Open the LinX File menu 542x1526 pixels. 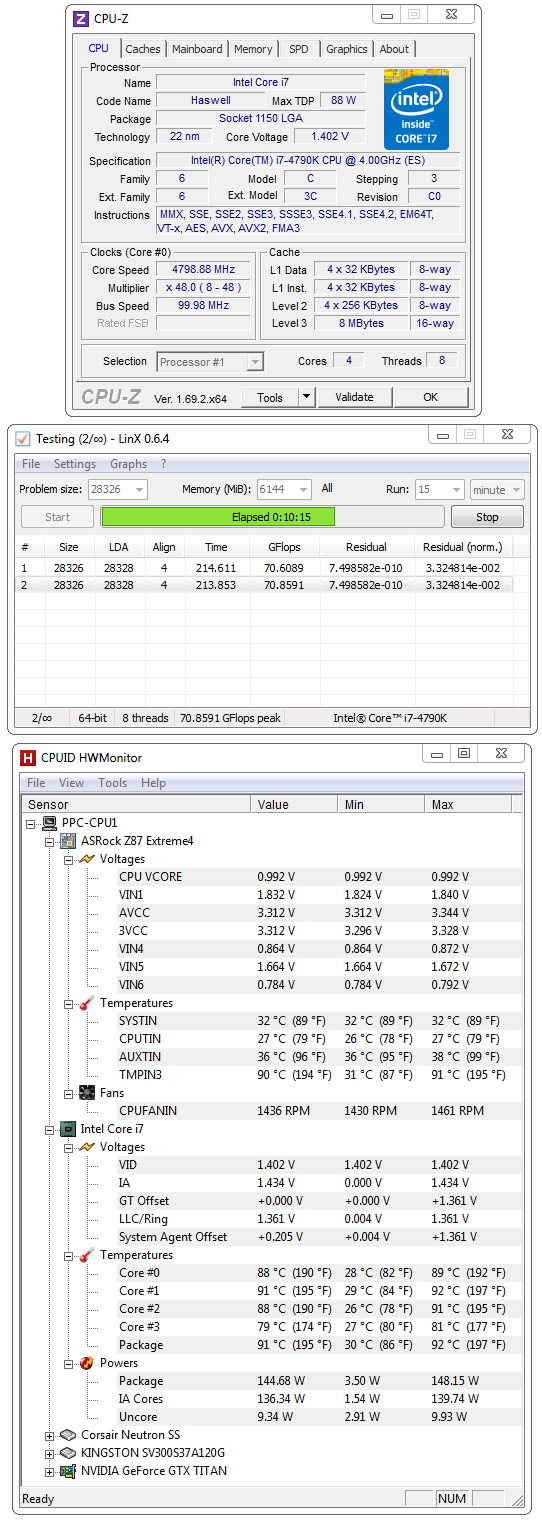[31, 464]
